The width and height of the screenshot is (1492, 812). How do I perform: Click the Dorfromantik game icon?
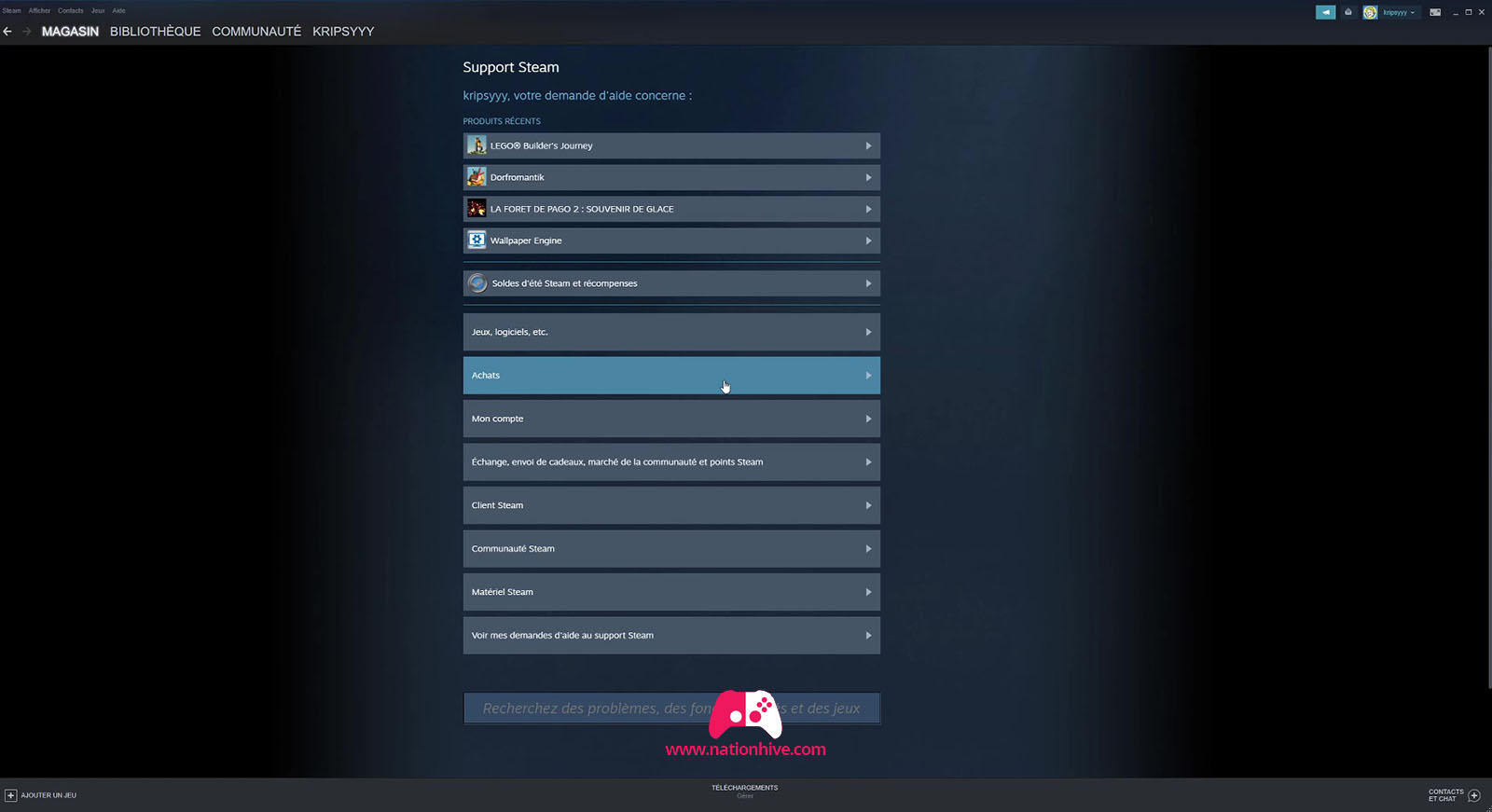click(x=477, y=177)
